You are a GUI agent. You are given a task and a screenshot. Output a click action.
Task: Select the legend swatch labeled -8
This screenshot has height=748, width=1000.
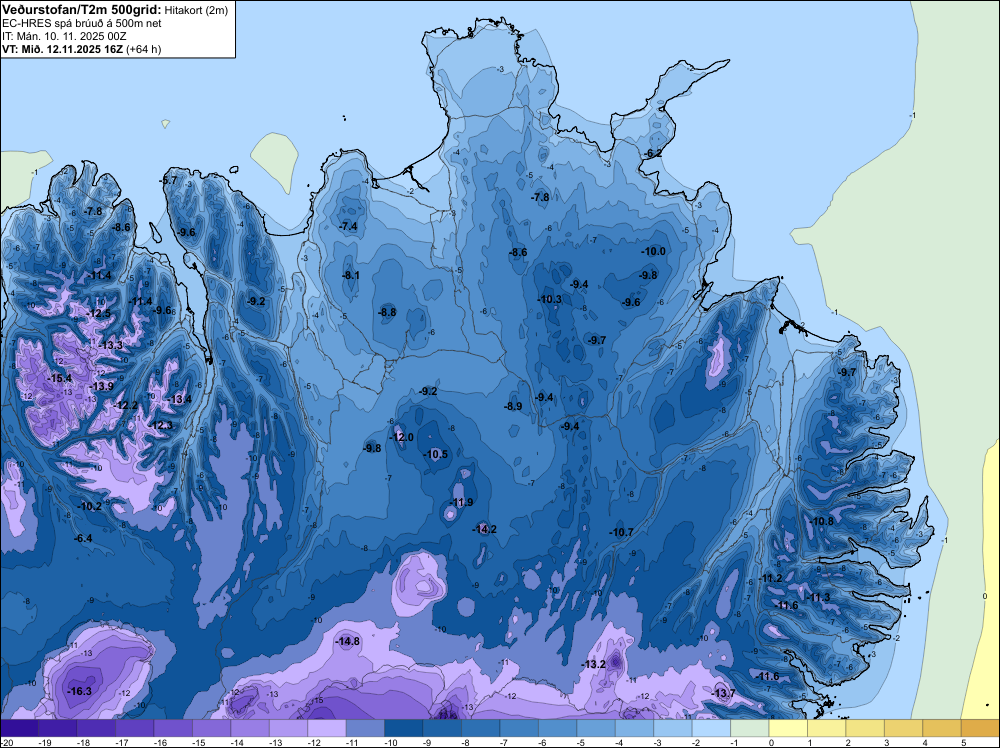(480, 728)
